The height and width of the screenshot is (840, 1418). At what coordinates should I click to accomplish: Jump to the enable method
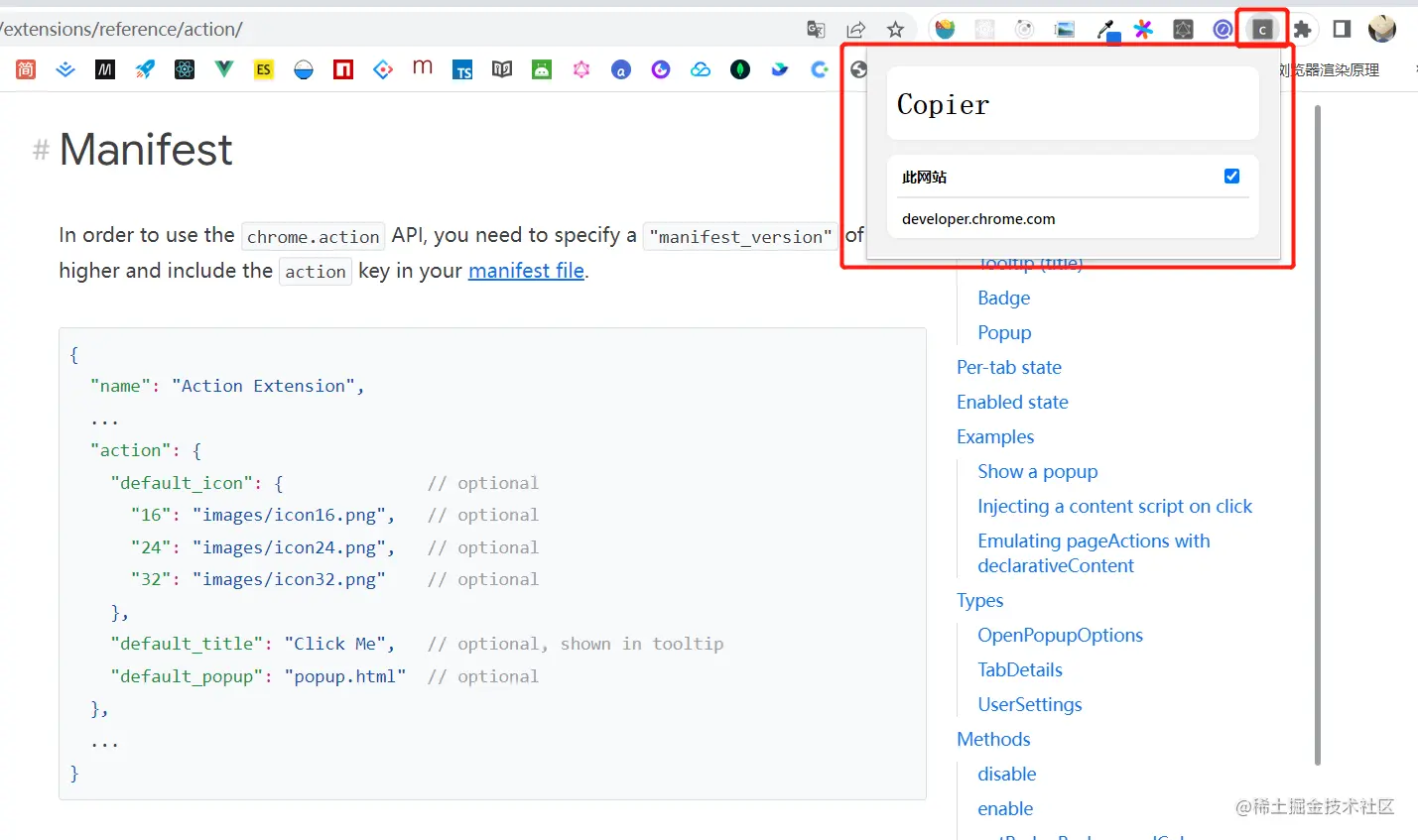1005,808
